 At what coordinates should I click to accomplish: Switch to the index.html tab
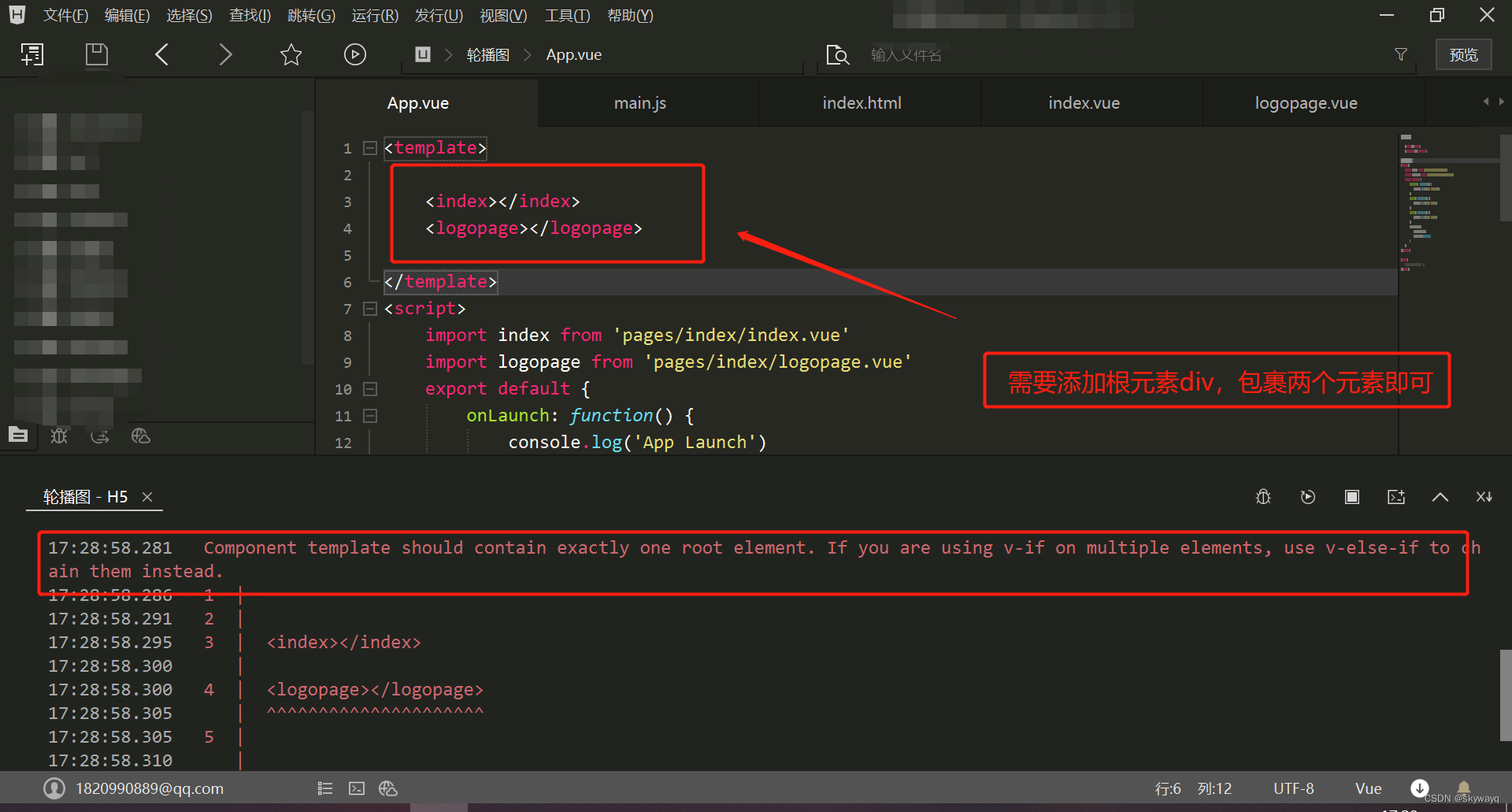862,102
